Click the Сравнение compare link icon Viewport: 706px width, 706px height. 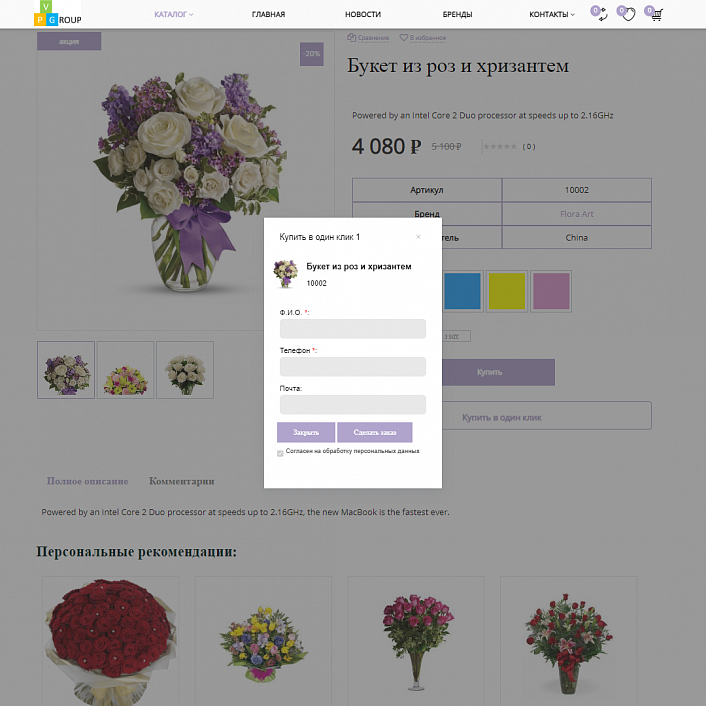pos(351,38)
